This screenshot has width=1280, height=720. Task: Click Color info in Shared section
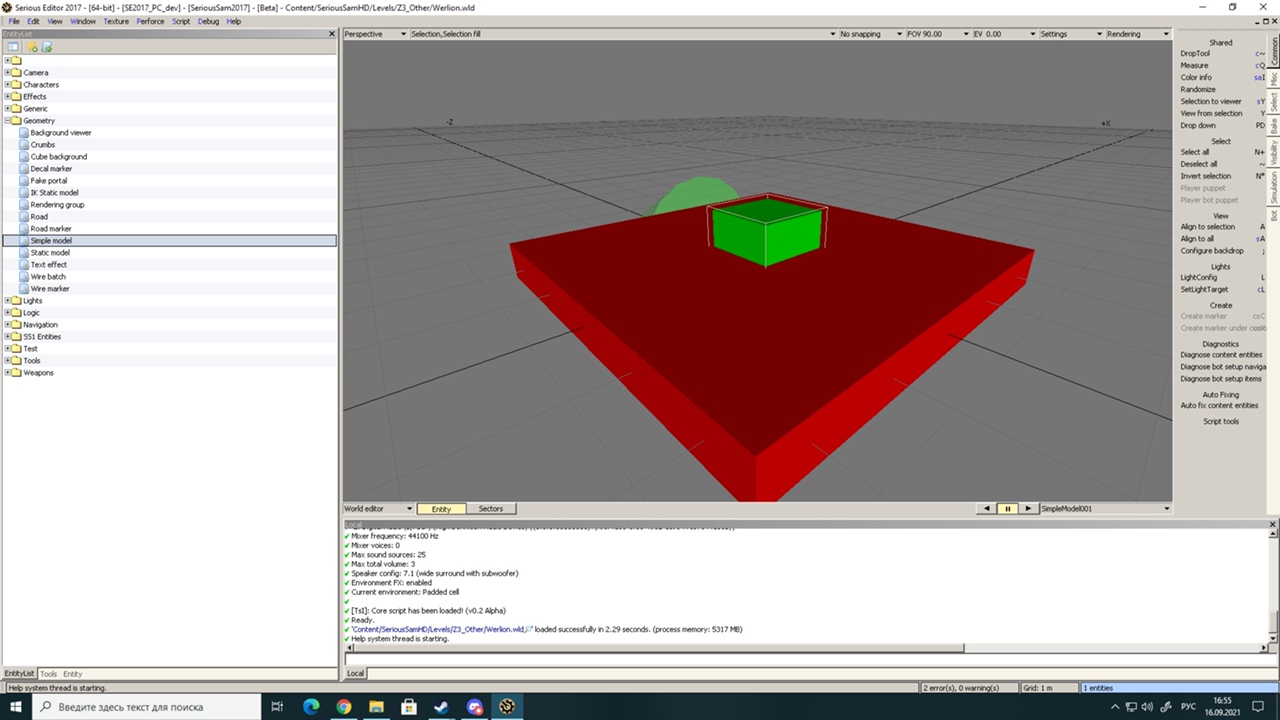coord(1196,77)
